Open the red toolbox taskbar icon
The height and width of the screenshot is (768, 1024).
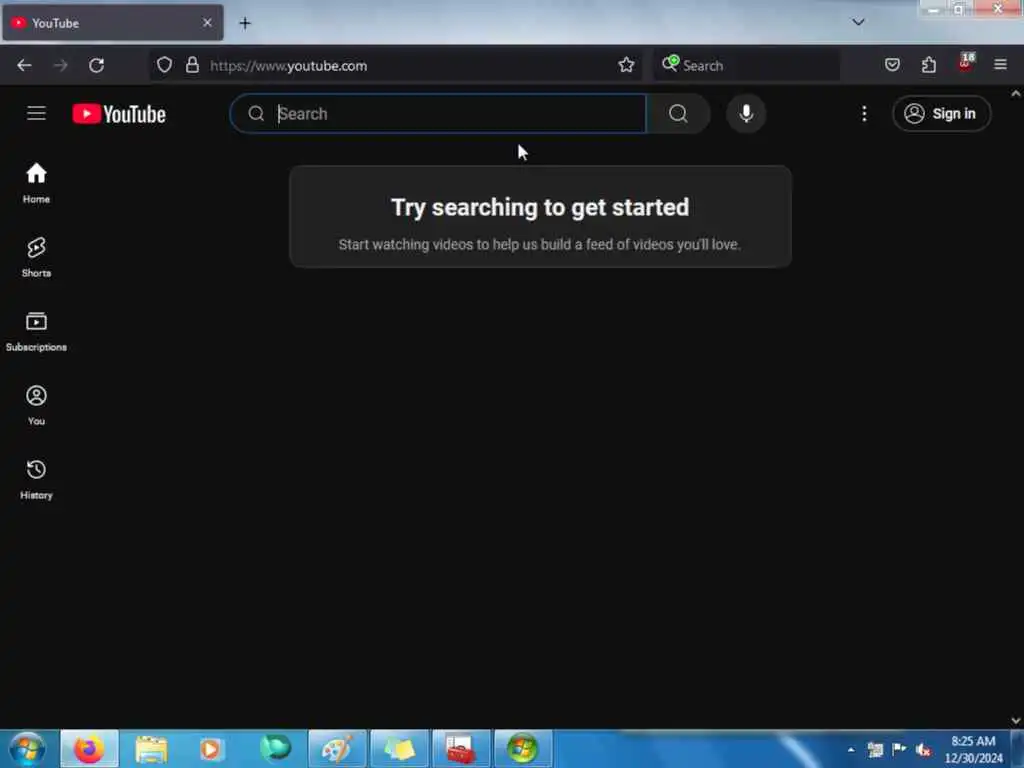click(461, 748)
